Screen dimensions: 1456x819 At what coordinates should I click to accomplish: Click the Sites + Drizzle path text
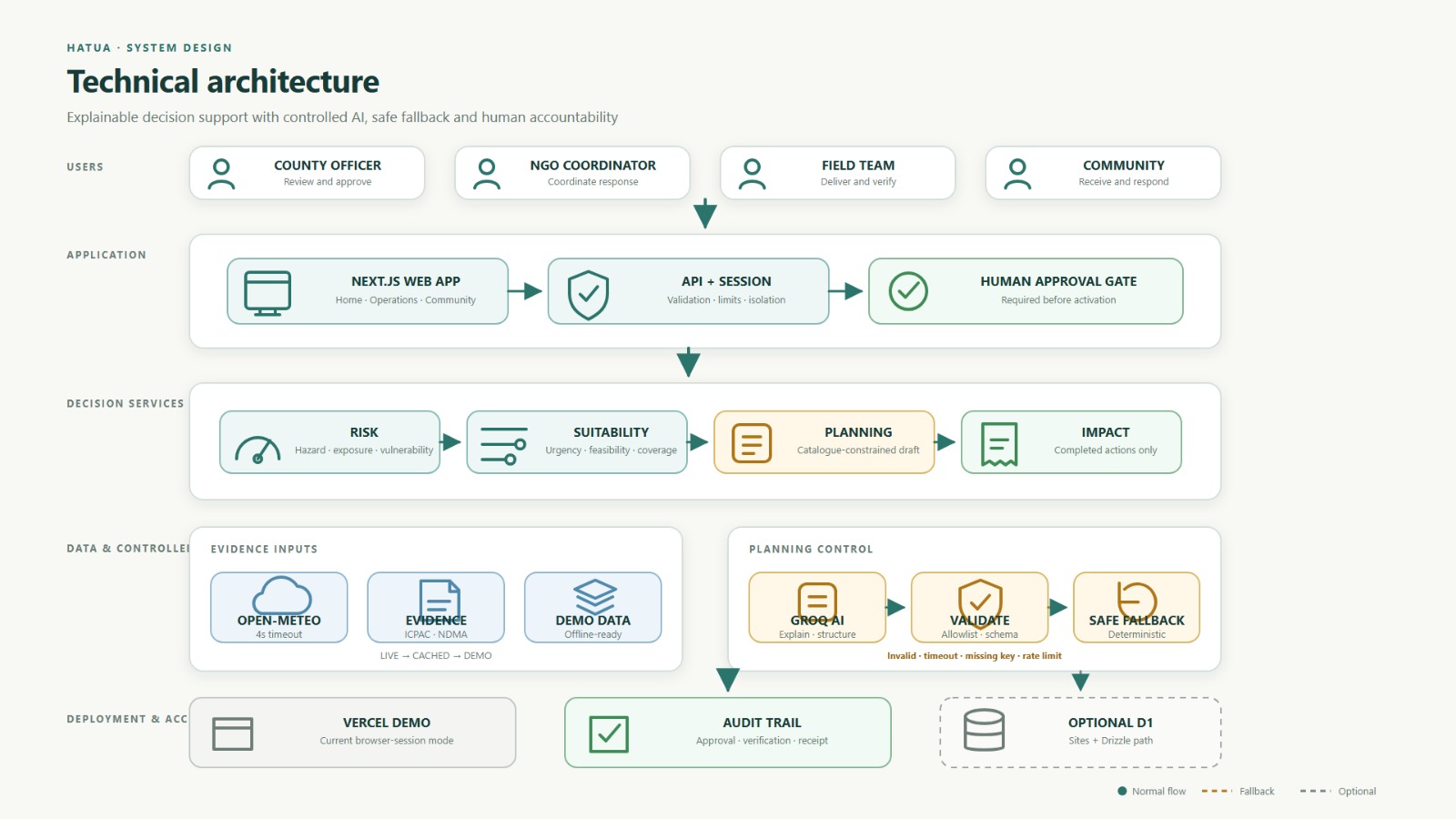click(1111, 741)
